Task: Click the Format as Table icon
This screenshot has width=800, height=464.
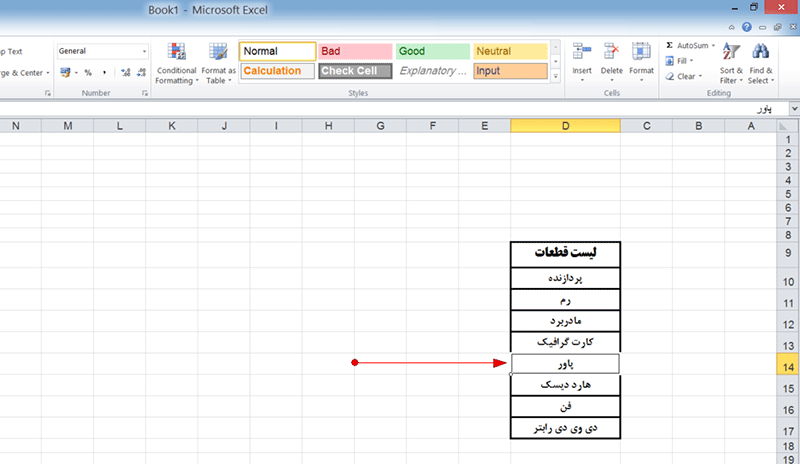Action: coord(219,62)
